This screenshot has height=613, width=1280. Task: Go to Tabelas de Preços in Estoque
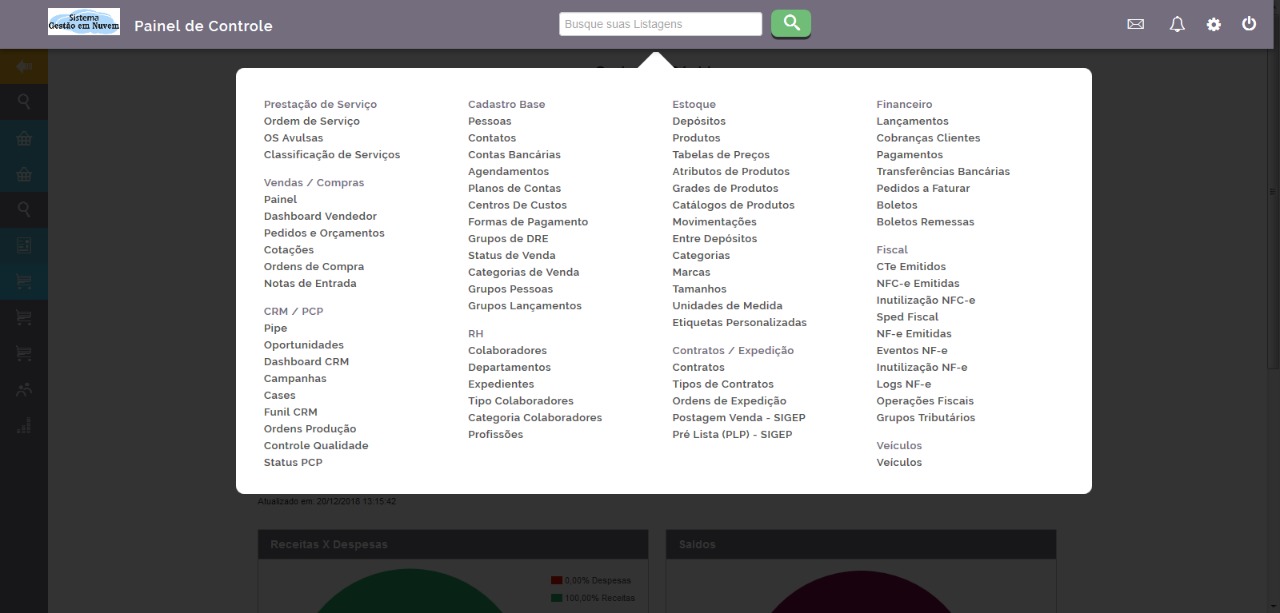point(720,155)
